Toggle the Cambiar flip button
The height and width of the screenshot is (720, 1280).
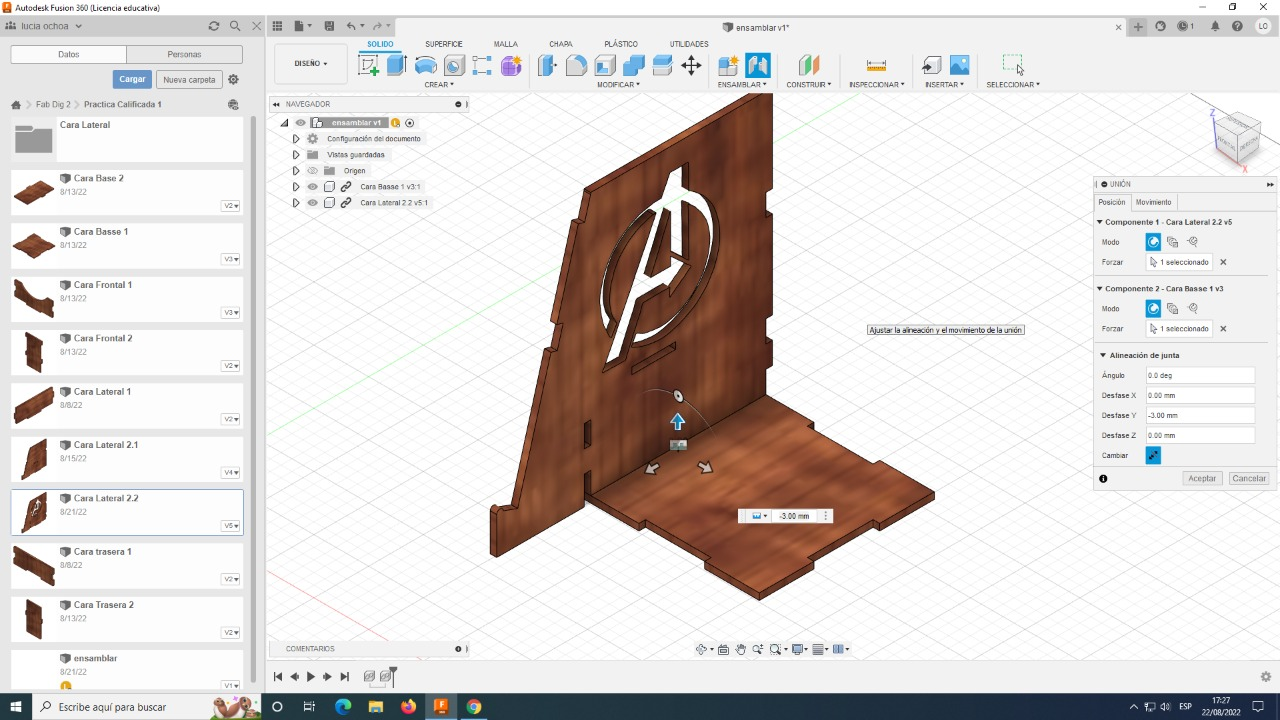[x=1153, y=455]
